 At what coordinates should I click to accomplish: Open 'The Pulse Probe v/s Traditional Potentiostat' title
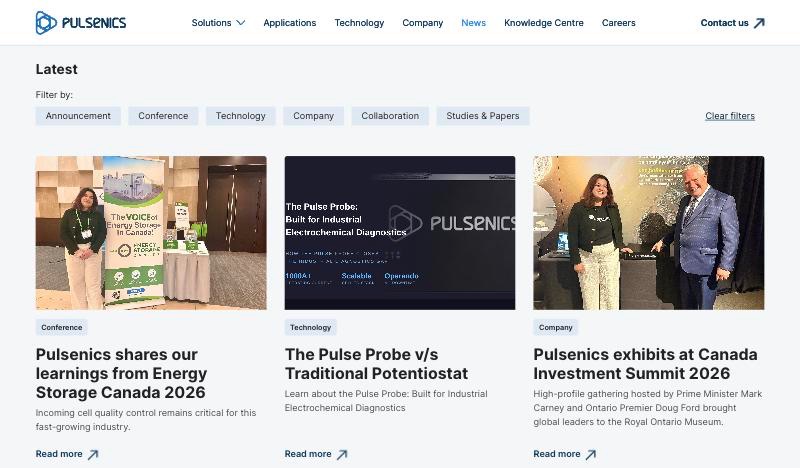coord(376,363)
